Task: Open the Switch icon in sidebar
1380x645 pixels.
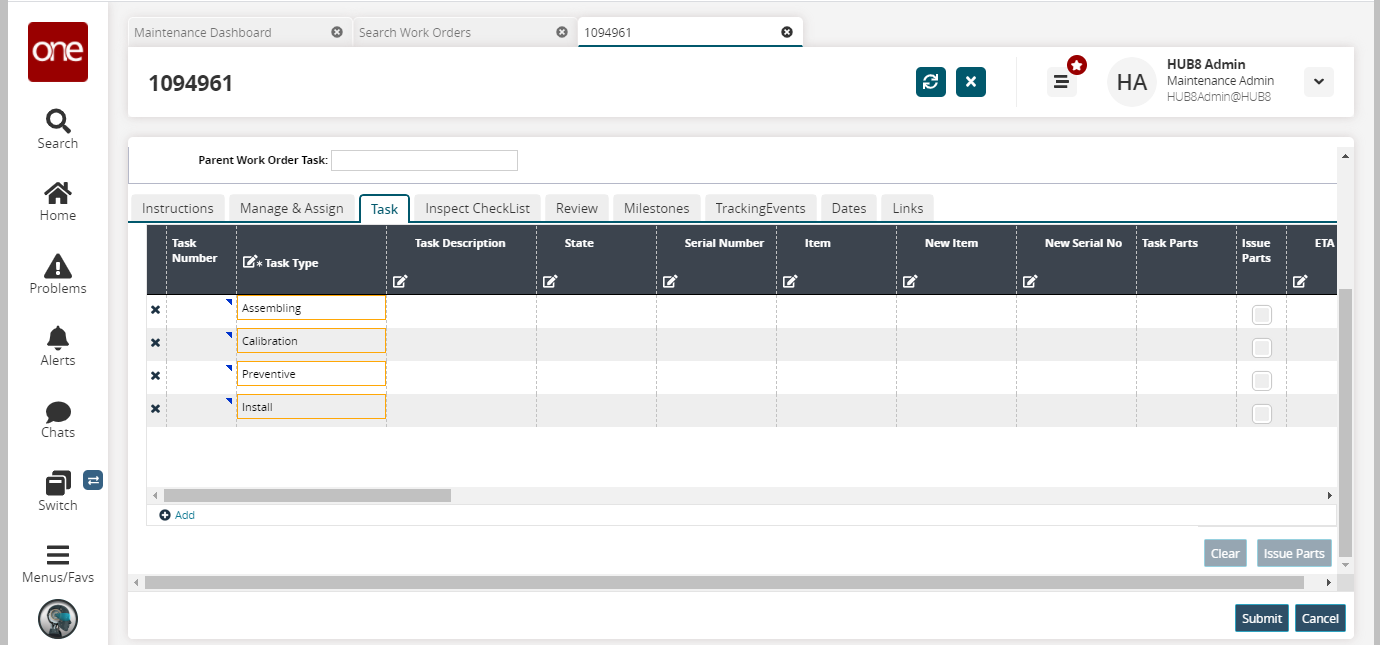Action: pos(58,483)
